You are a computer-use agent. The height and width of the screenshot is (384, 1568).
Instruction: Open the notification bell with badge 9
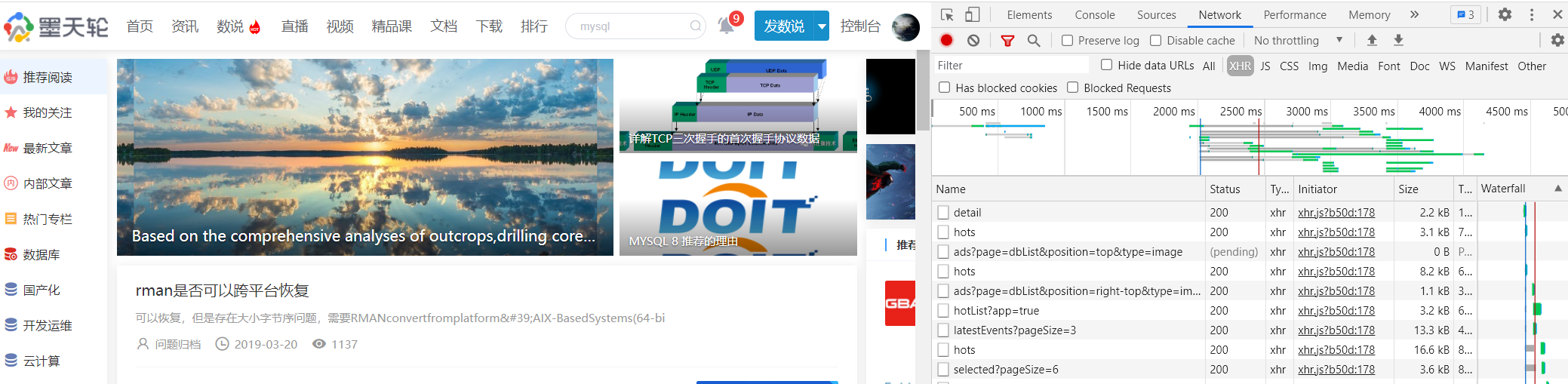tap(727, 25)
